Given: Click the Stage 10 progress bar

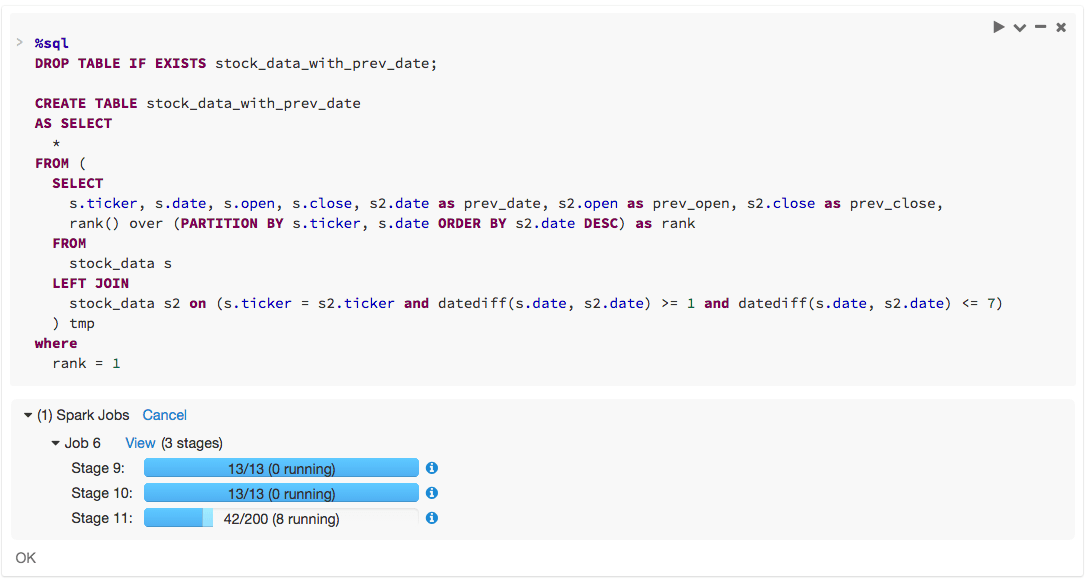Looking at the screenshot, I should 281,493.
